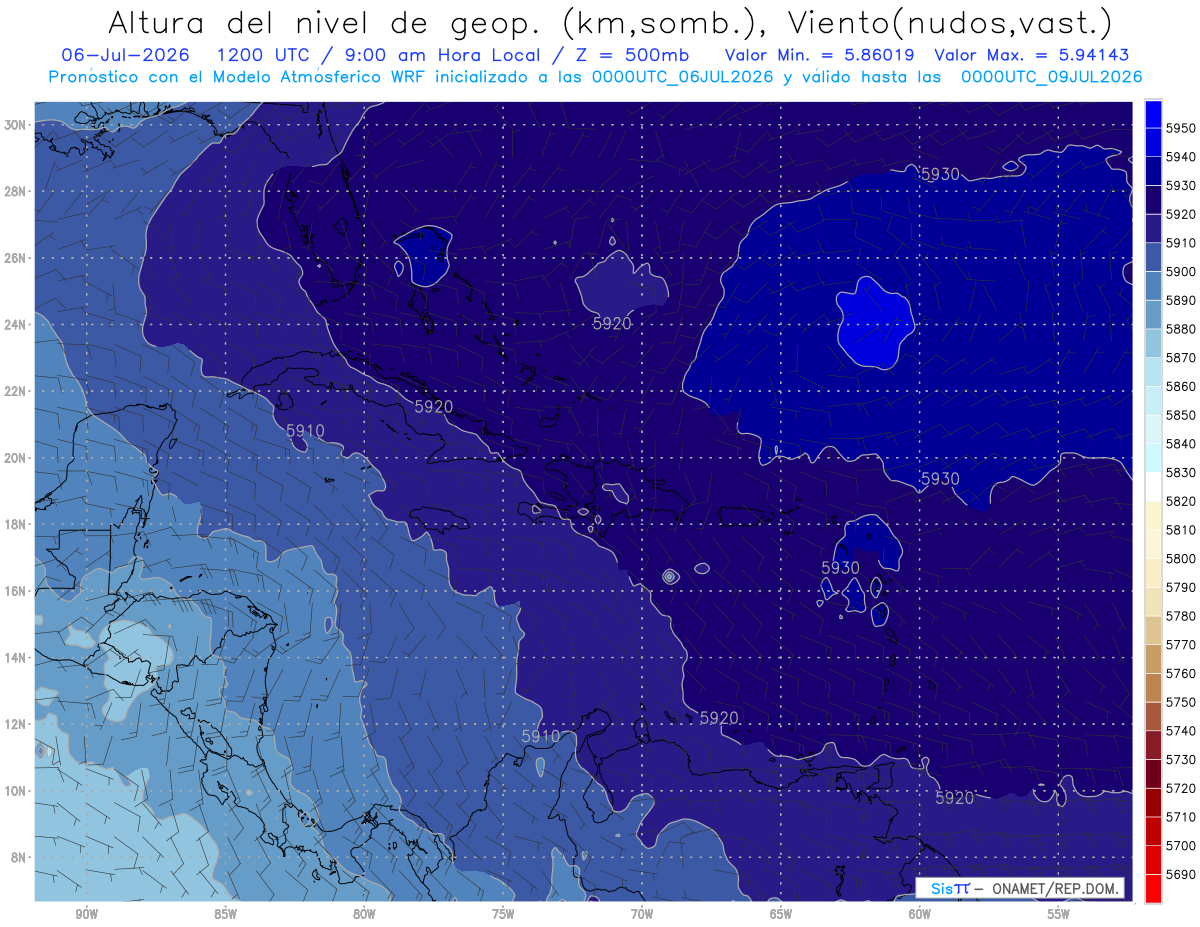Click 'Valor Min. = 5.86019' value
The width and height of the screenshot is (1200, 927).
click(x=820, y=55)
